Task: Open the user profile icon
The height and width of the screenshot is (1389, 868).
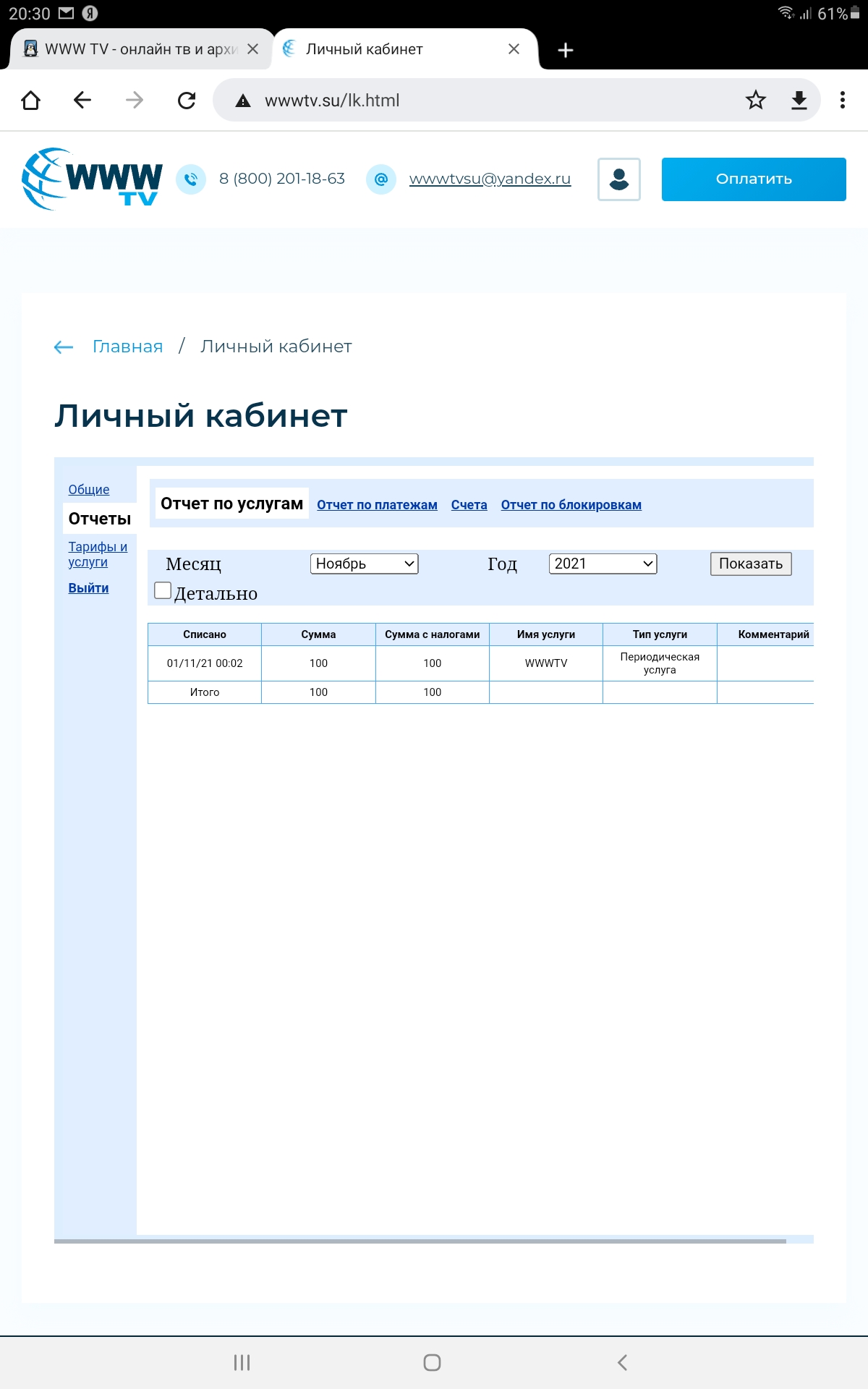Action: click(619, 179)
